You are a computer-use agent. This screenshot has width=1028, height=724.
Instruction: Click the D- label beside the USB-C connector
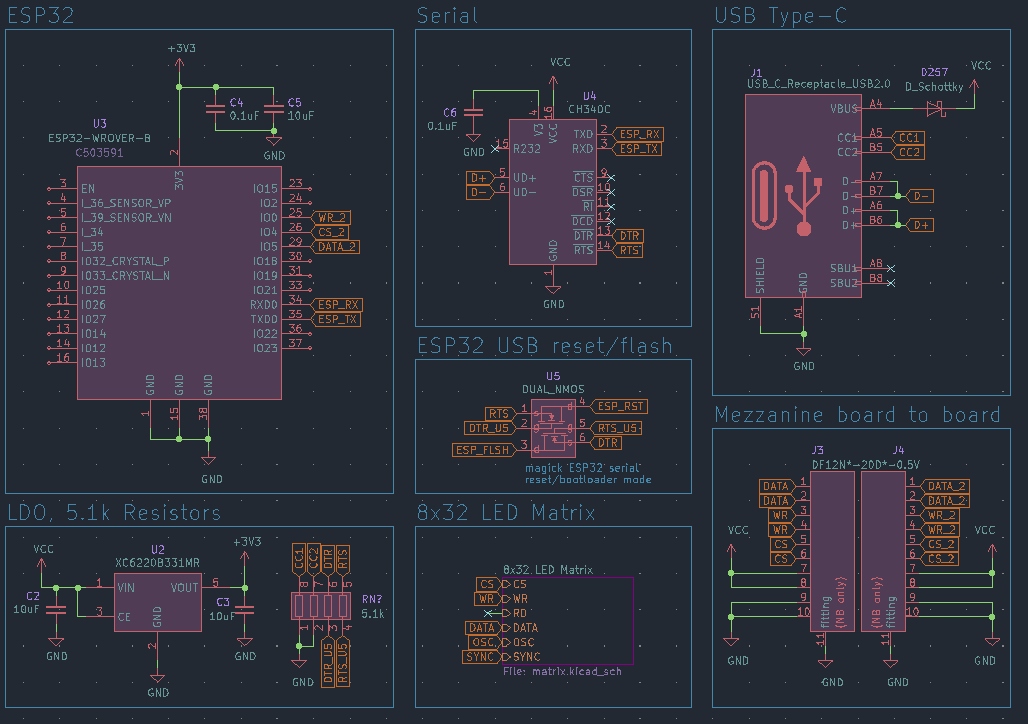[x=920, y=196]
